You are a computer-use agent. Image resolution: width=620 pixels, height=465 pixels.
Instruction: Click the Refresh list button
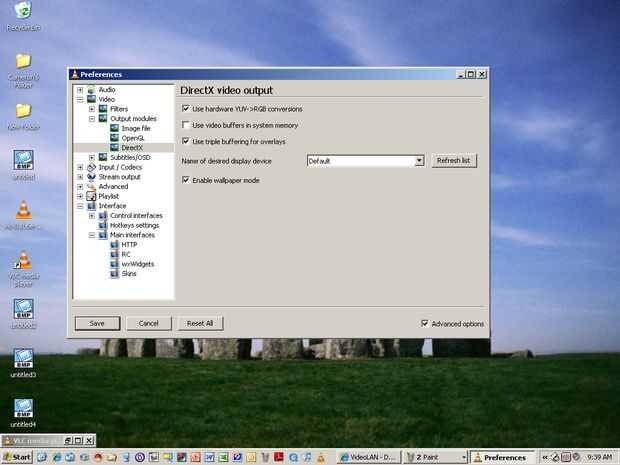click(x=454, y=161)
